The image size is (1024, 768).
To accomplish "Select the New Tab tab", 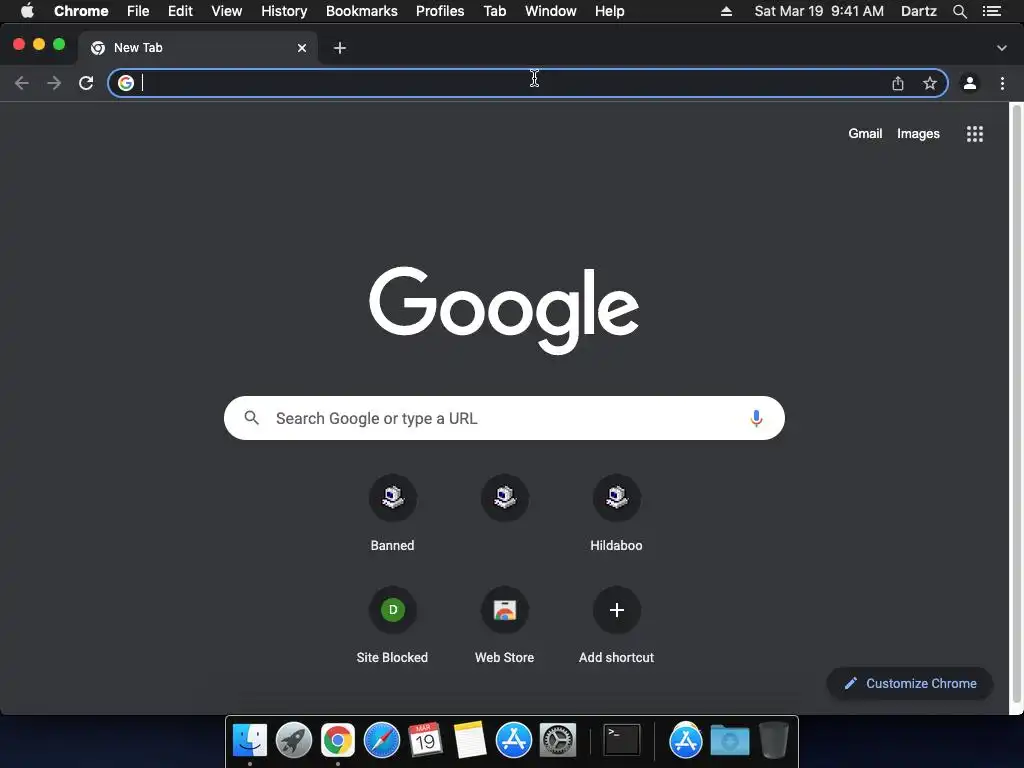I will (198, 48).
